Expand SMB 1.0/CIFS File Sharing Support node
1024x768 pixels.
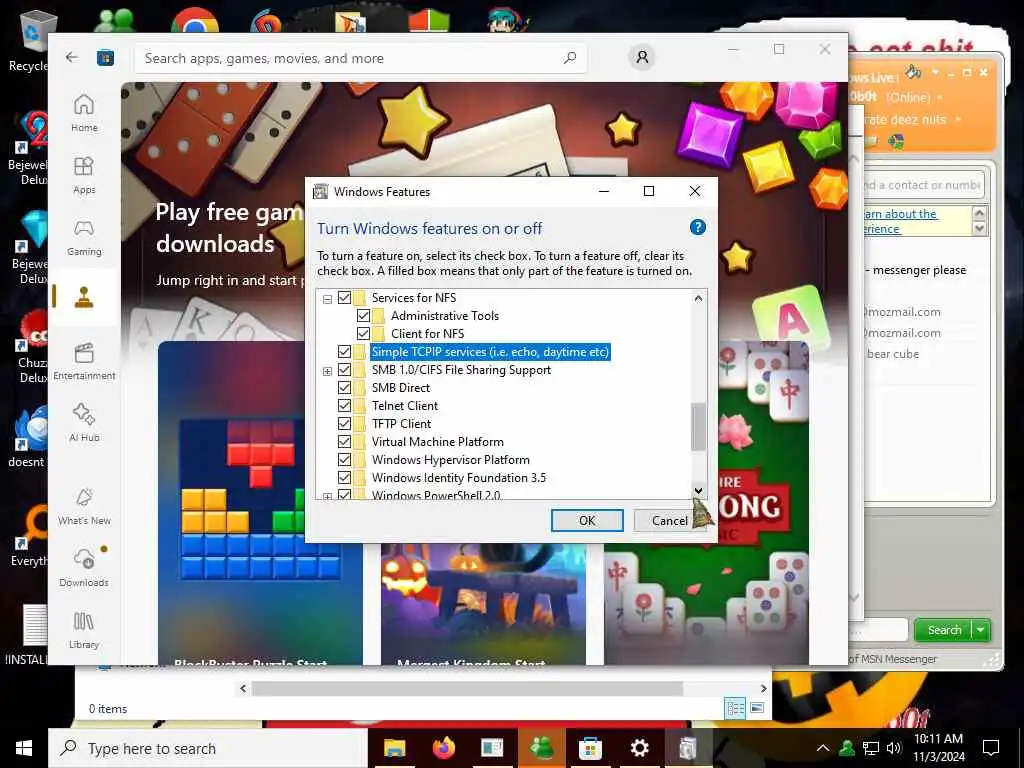(327, 372)
